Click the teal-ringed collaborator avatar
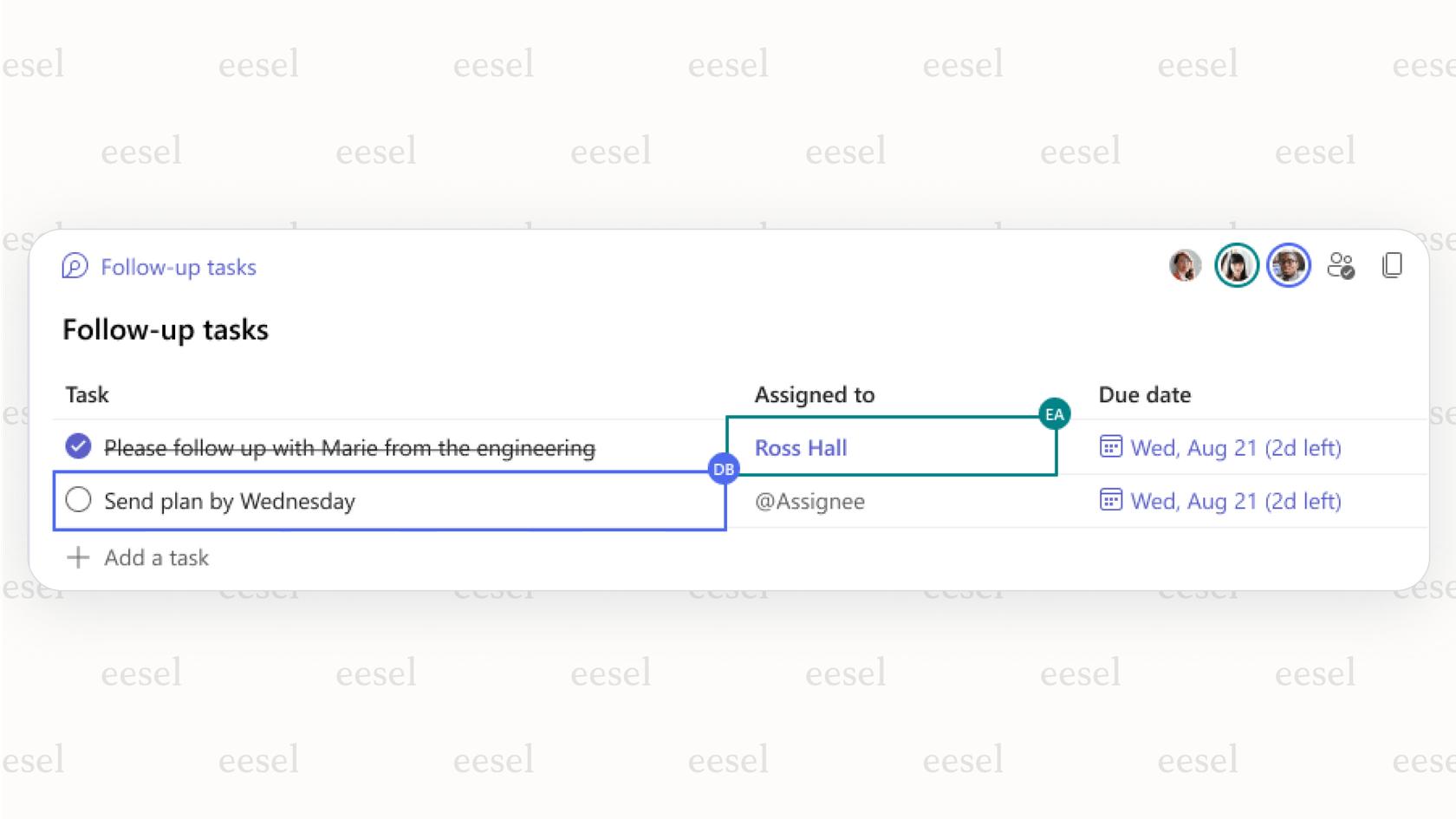This screenshot has width=1456, height=819. [x=1236, y=265]
